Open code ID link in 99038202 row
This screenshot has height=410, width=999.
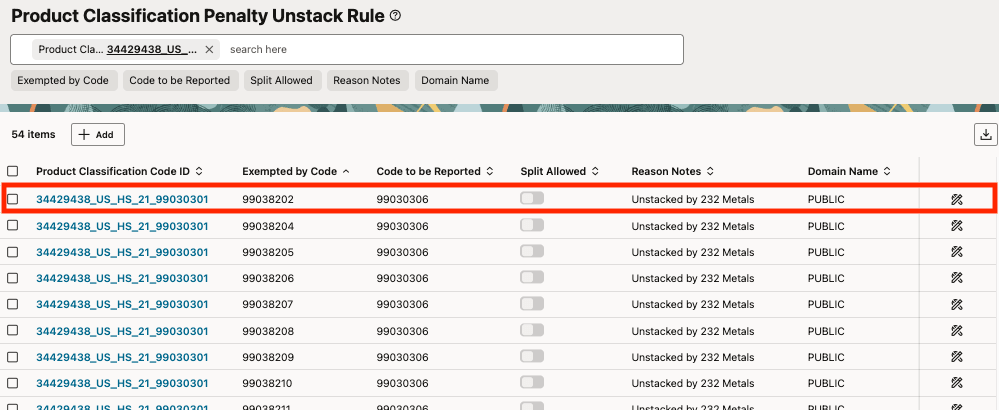pos(122,199)
